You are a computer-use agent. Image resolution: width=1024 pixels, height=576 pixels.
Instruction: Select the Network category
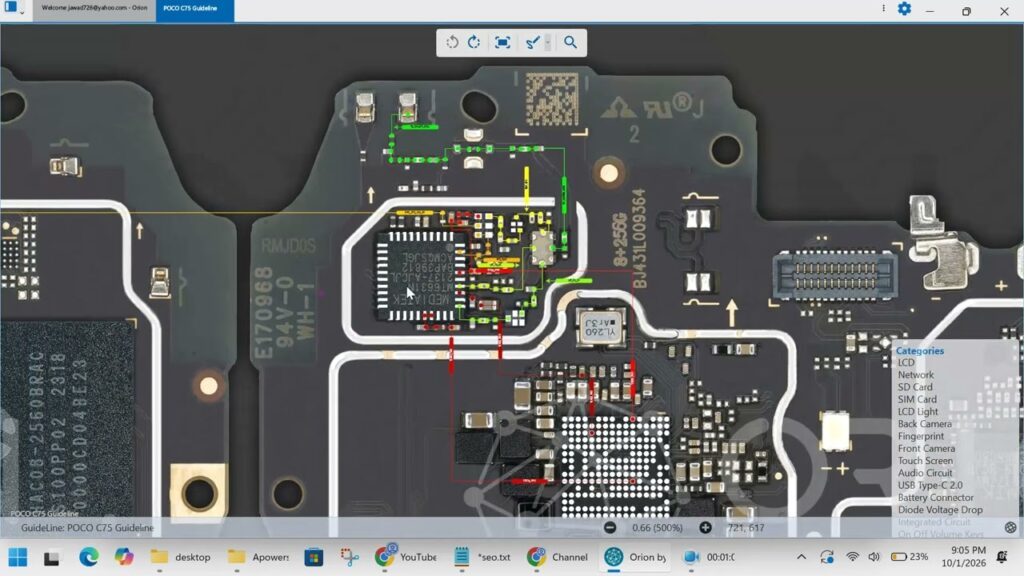tap(915, 375)
